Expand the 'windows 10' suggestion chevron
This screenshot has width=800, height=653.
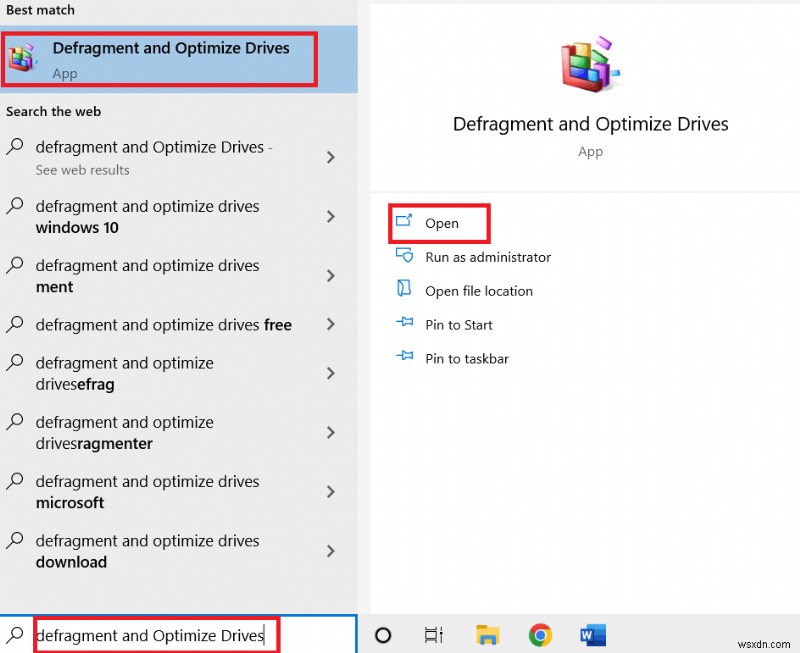click(x=331, y=216)
